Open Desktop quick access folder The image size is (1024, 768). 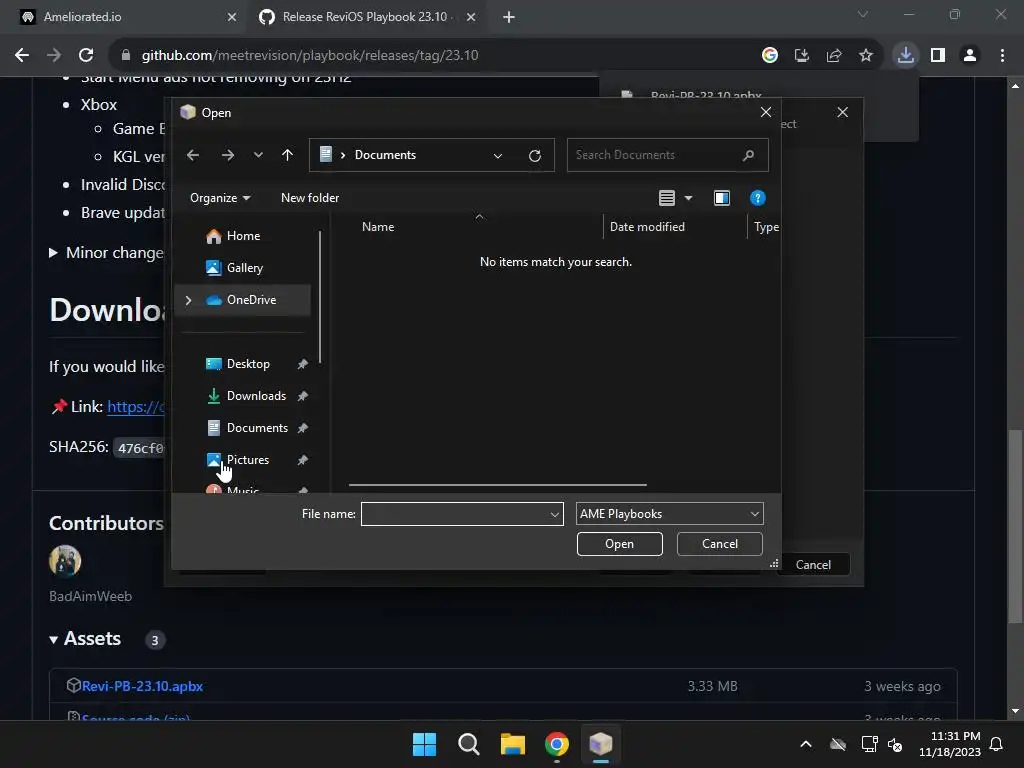[x=248, y=364]
